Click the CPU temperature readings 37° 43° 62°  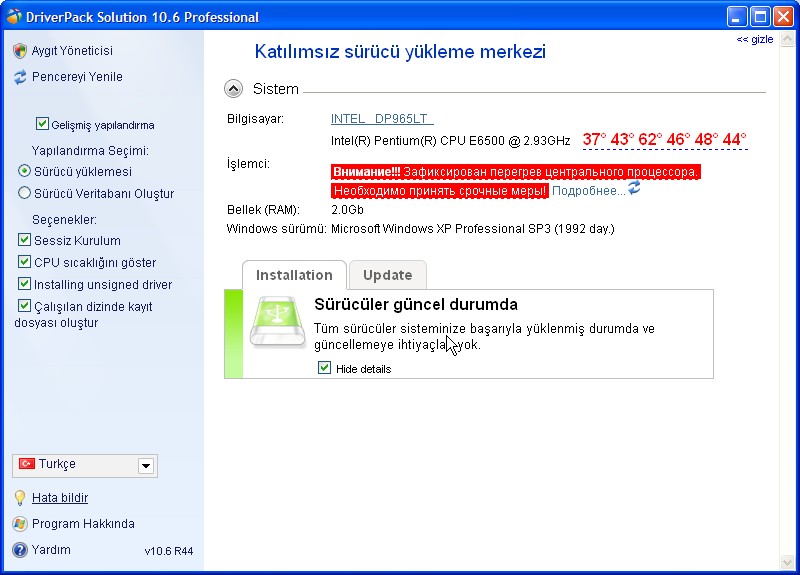(665, 139)
